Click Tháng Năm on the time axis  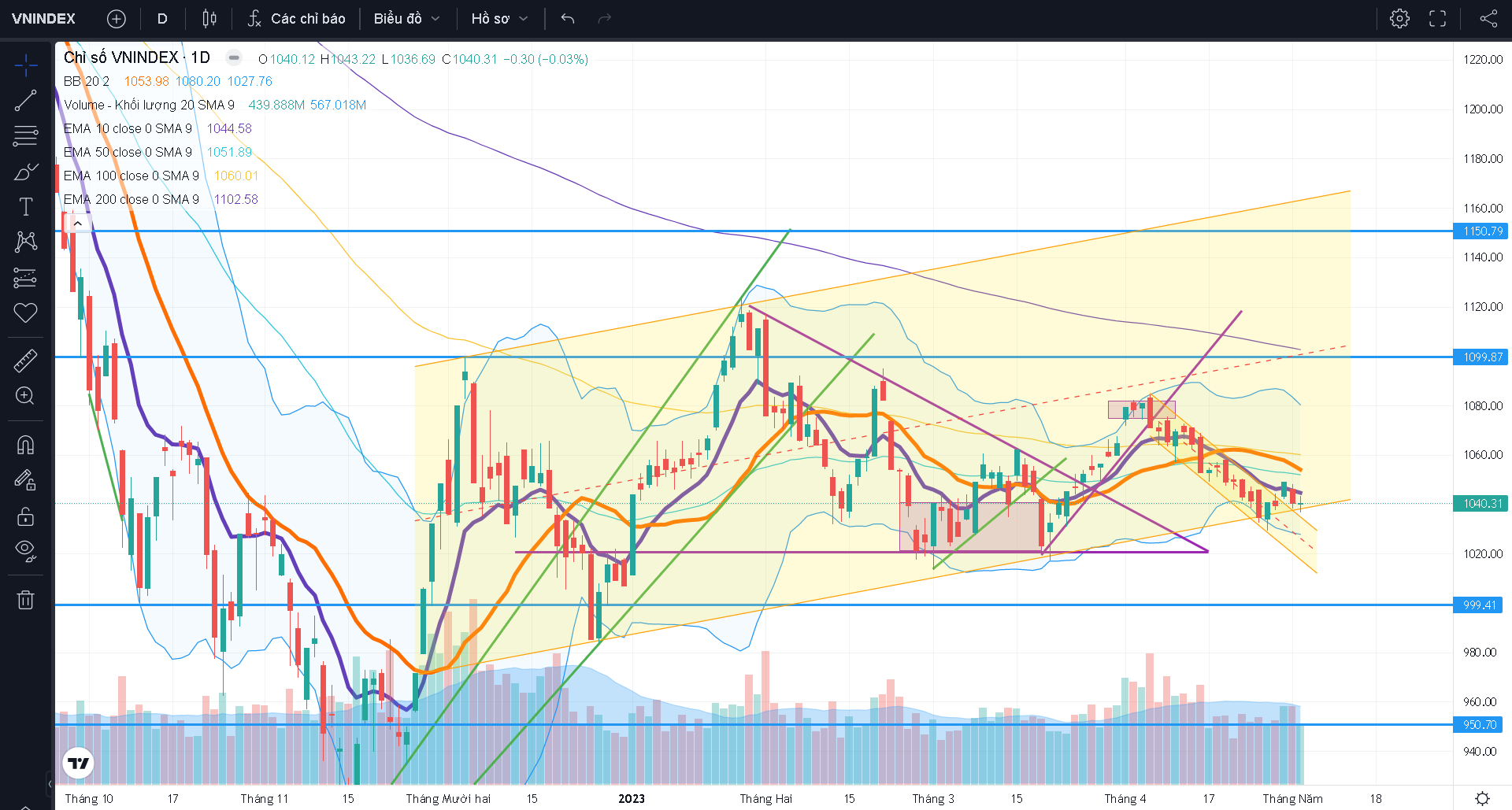[x=1292, y=798]
